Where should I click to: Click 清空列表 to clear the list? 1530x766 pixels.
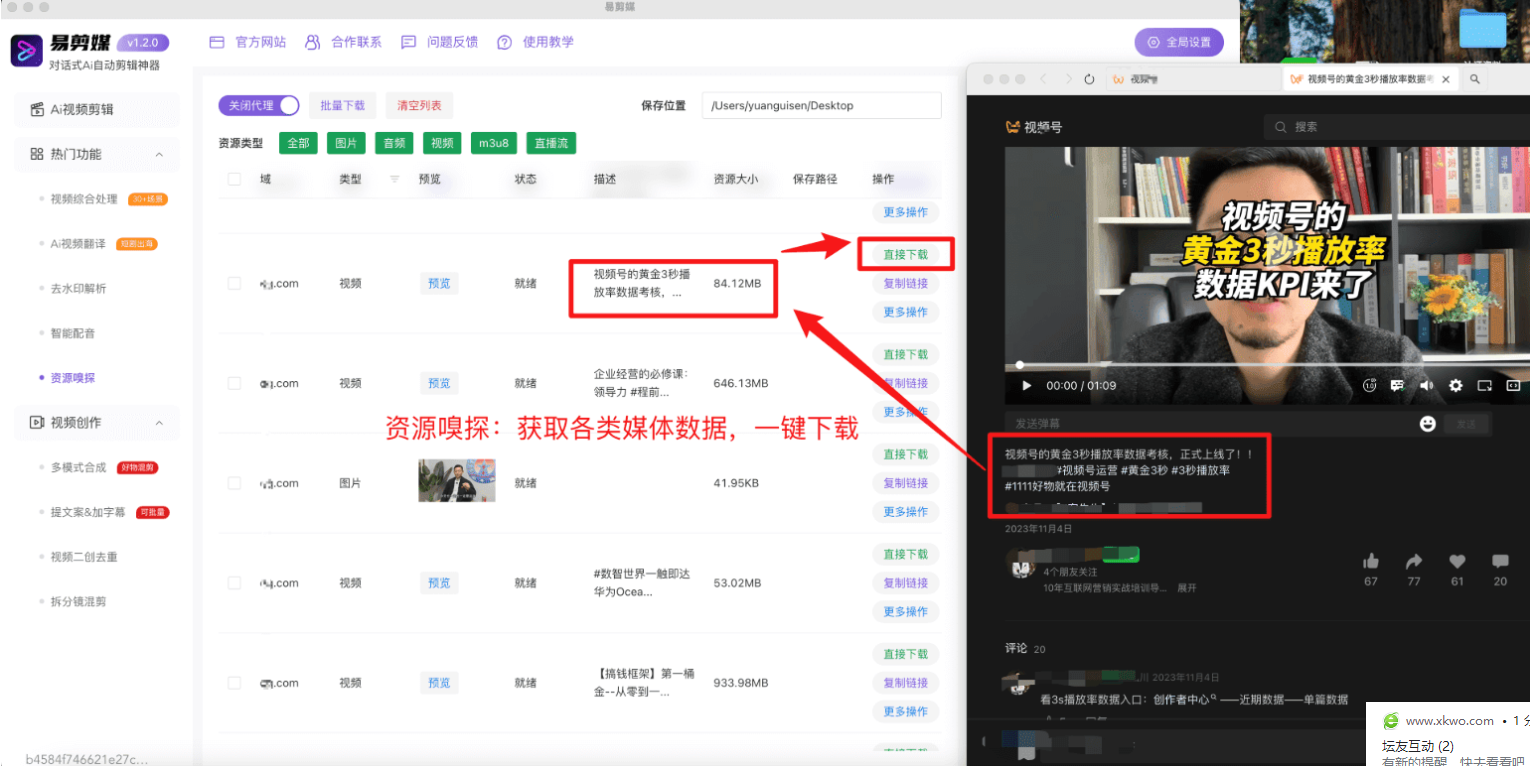point(419,104)
